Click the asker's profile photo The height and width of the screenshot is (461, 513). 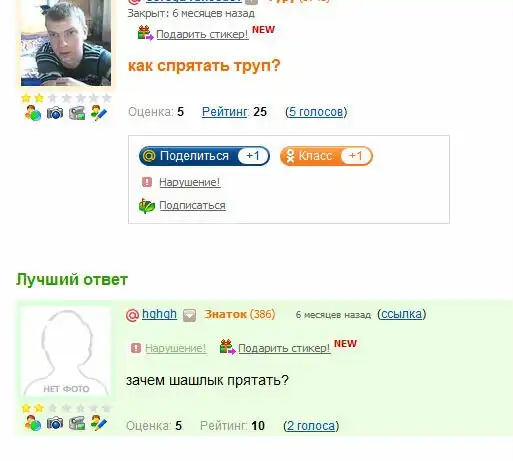pos(66,43)
